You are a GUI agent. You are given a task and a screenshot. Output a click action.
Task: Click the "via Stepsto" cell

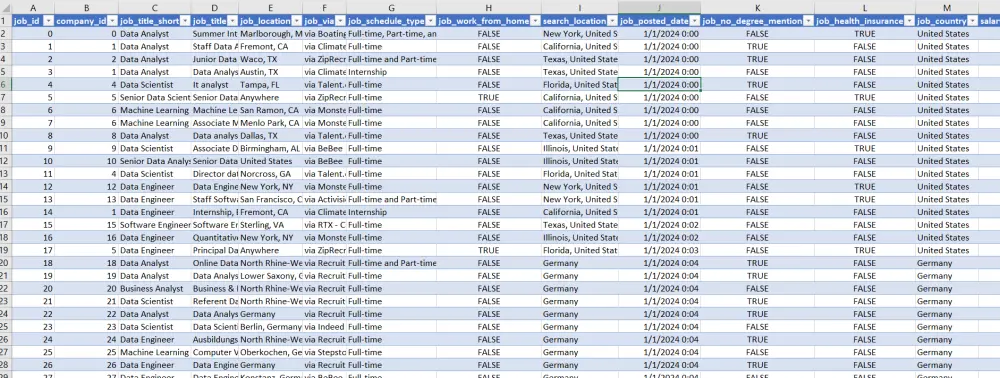[x=325, y=353]
